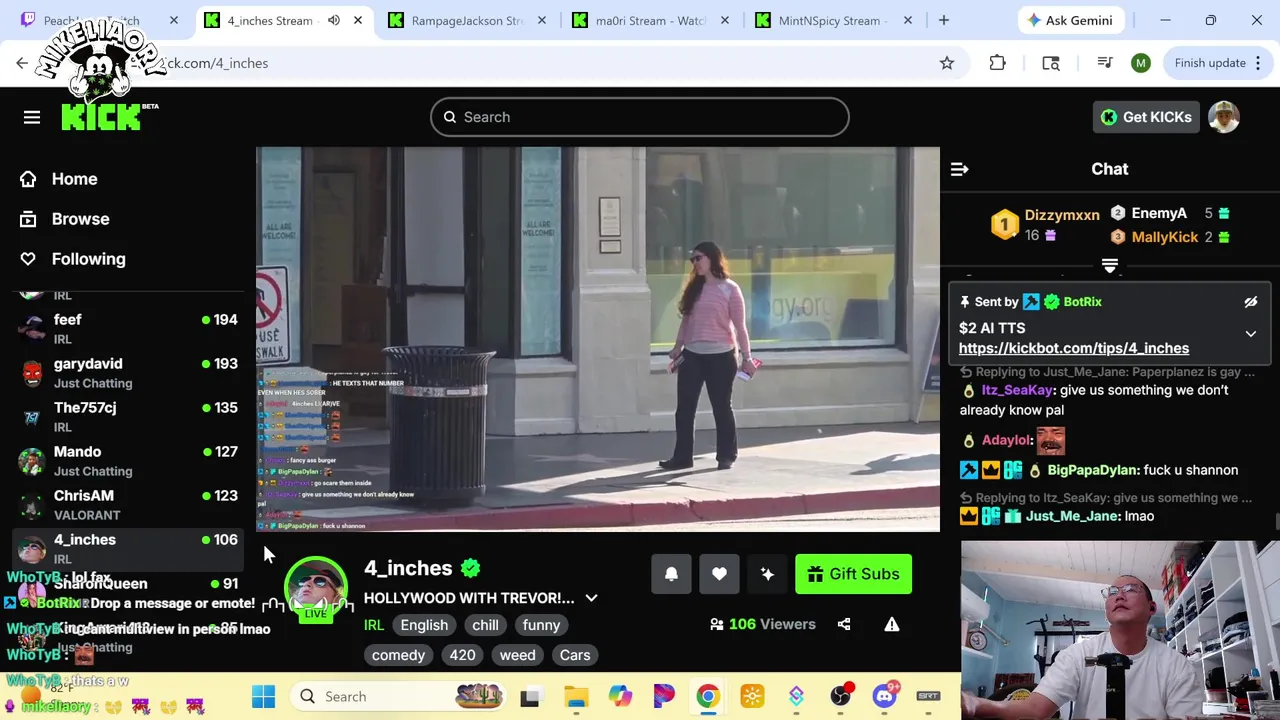Screen dimensions: 1280x720
Task: Select EnemyA in leaderboard
Action: click(1159, 213)
